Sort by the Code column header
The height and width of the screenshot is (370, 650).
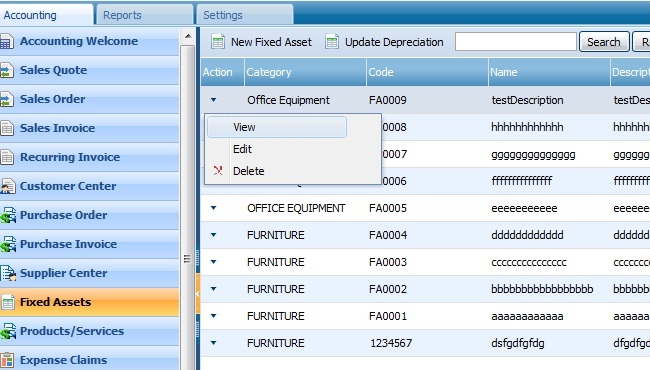pos(427,72)
